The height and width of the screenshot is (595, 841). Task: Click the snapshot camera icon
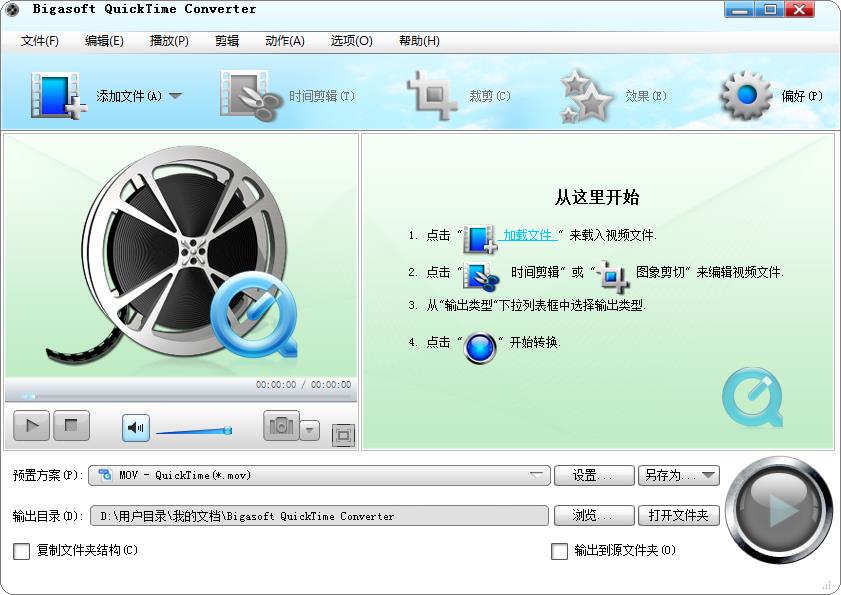(283, 426)
